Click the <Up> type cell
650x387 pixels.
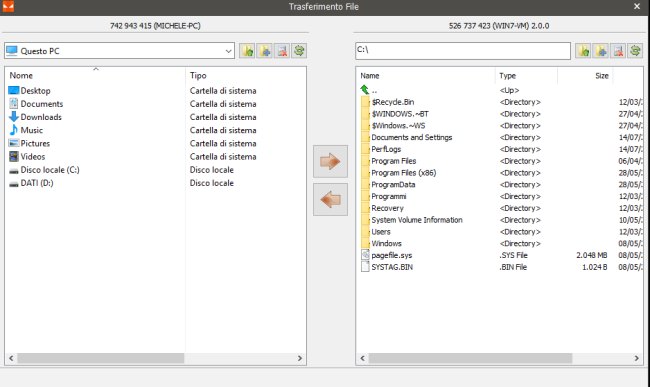(509, 90)
